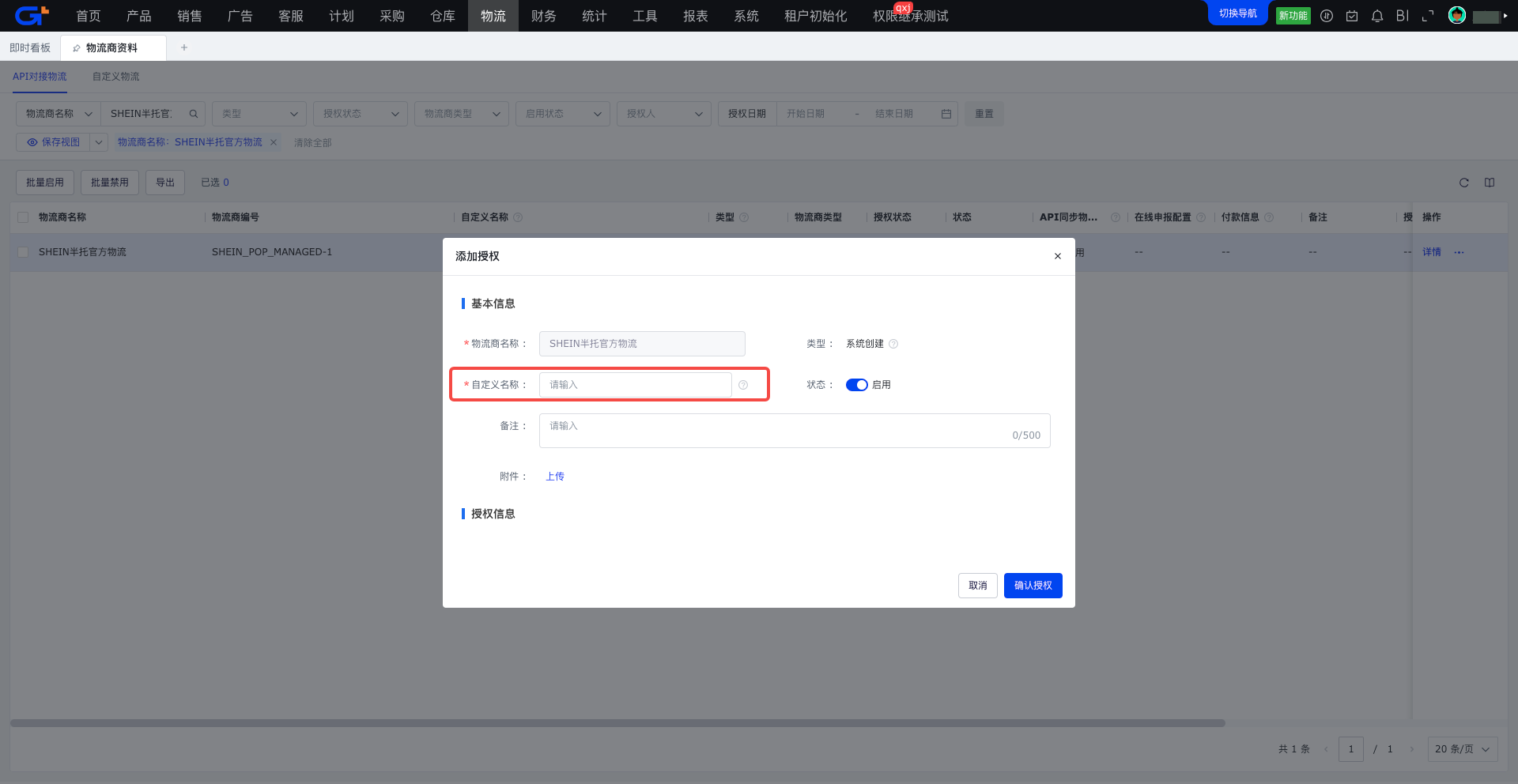Go to previous page arrow

tap(1326, 749)
